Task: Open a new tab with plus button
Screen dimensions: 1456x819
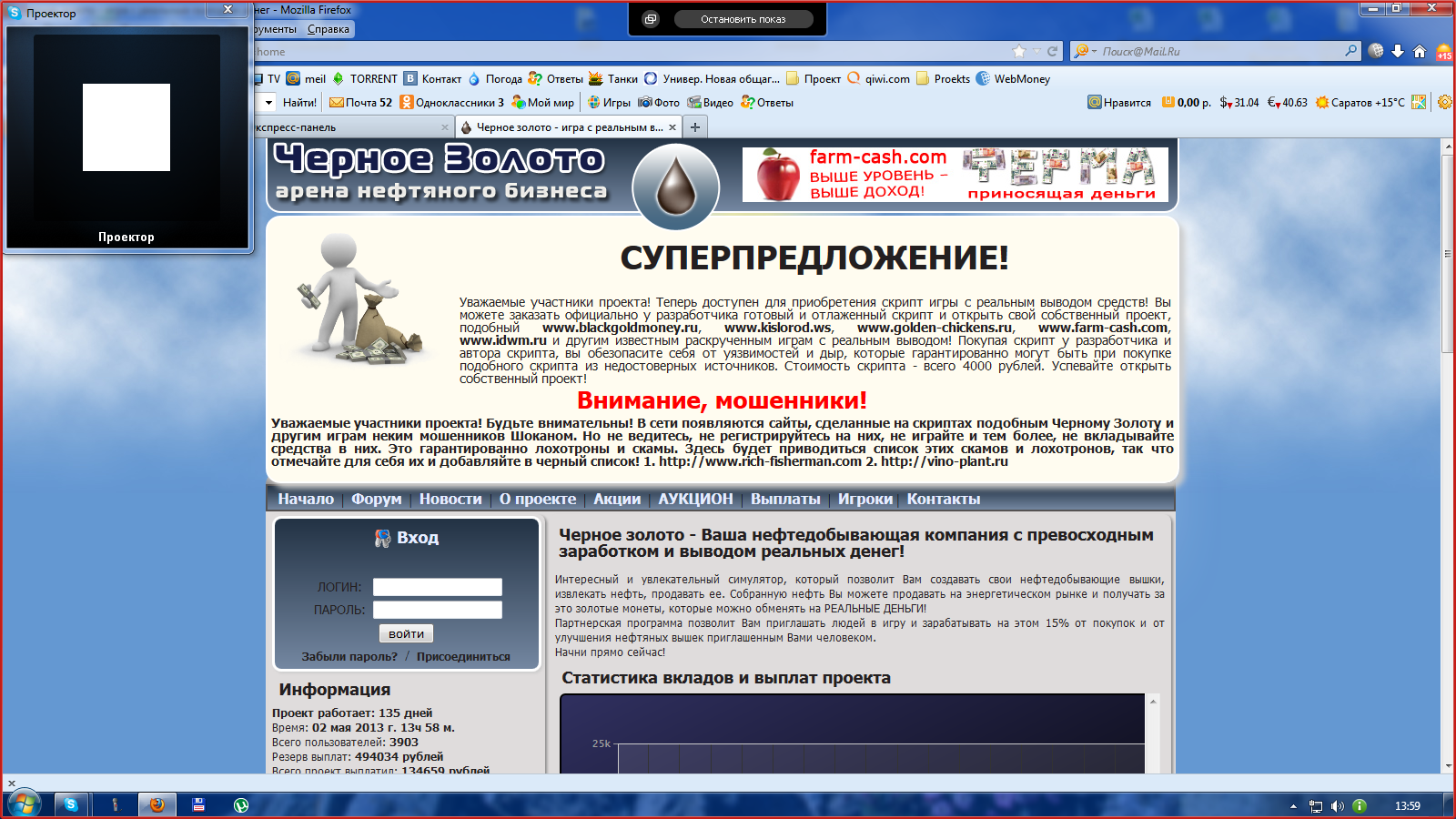Action: pyautogui.click(x=695, y=127)
